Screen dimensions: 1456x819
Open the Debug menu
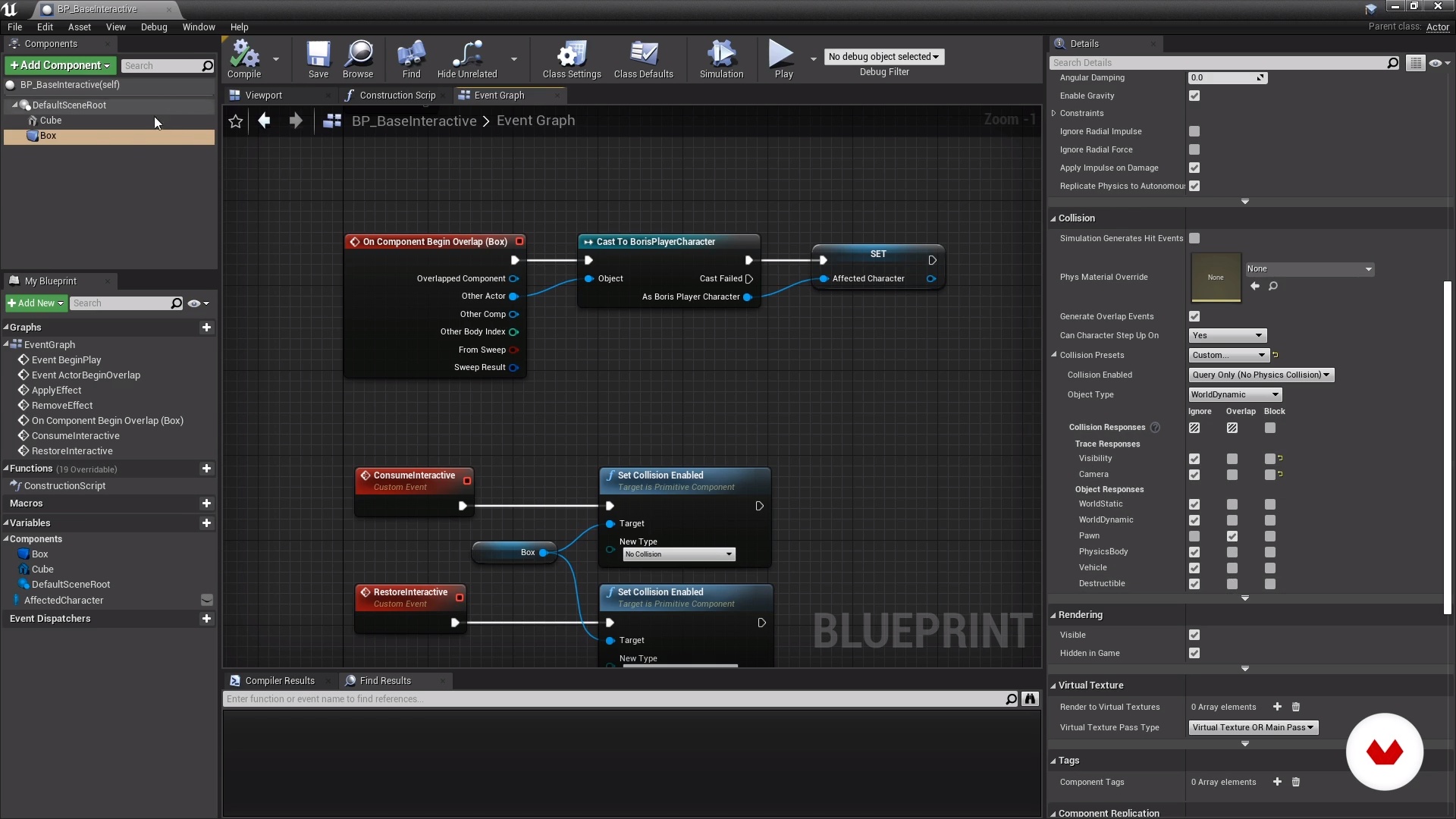pyautogui.click(x=154, y=27)
